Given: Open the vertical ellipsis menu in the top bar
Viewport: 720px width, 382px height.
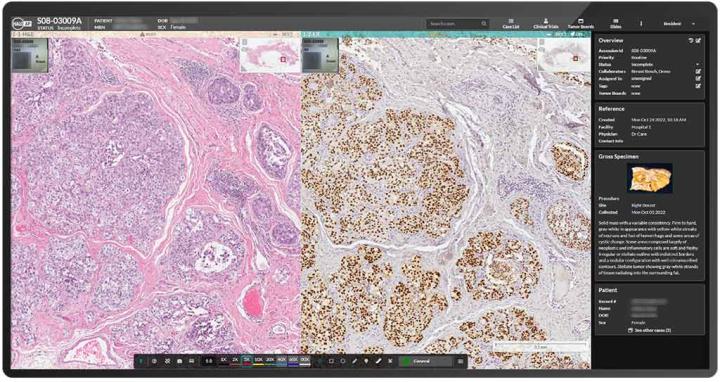Looking at the screenshot, I should pos(641,23).
